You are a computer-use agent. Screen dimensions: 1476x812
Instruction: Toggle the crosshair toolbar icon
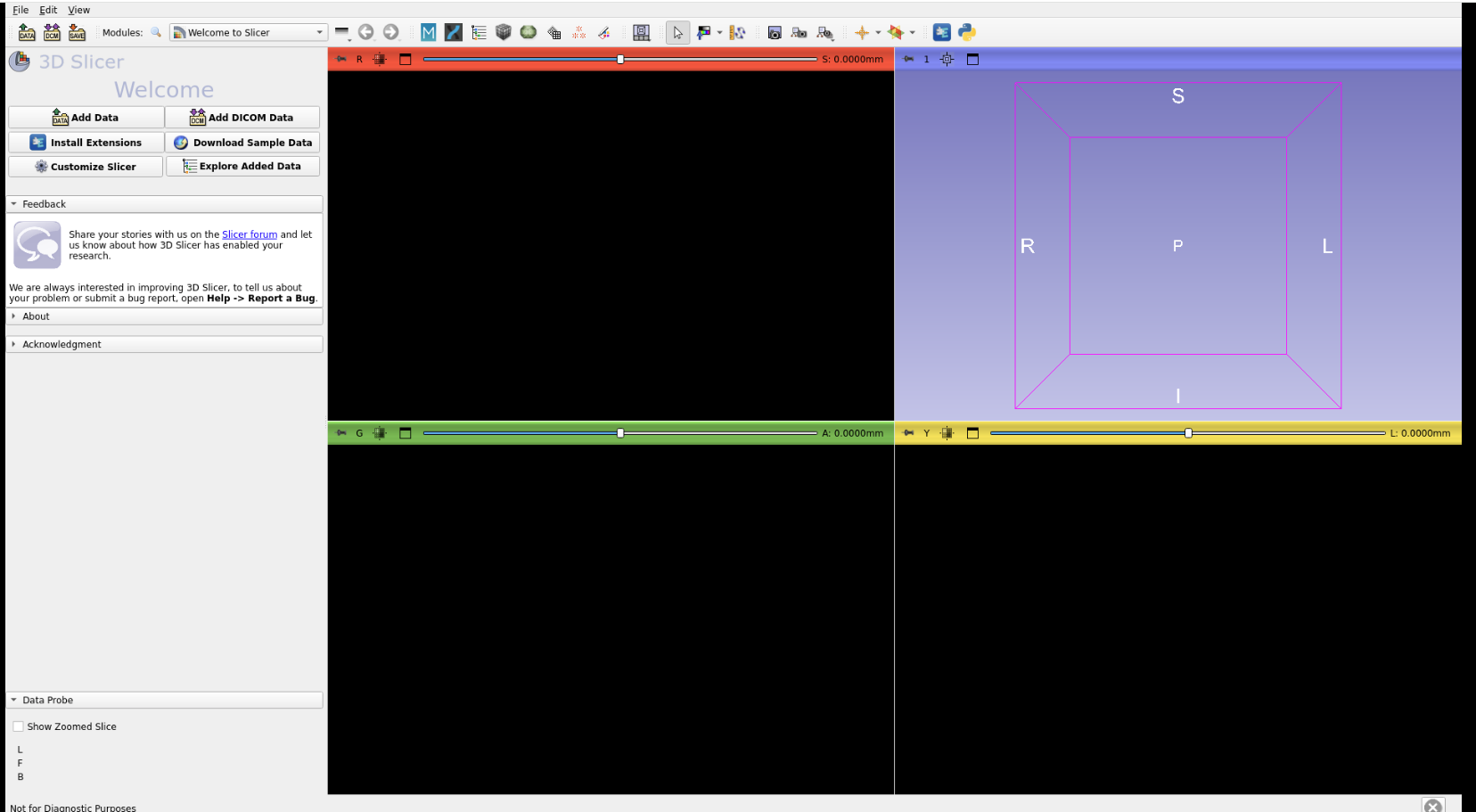click(862, 33)
